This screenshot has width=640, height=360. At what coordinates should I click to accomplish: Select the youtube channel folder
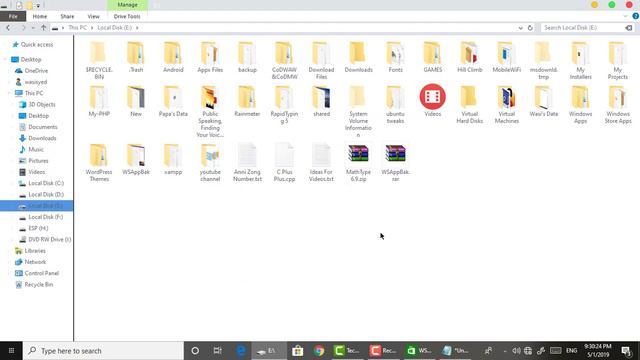pyautogui.click(x=210, y=163)
